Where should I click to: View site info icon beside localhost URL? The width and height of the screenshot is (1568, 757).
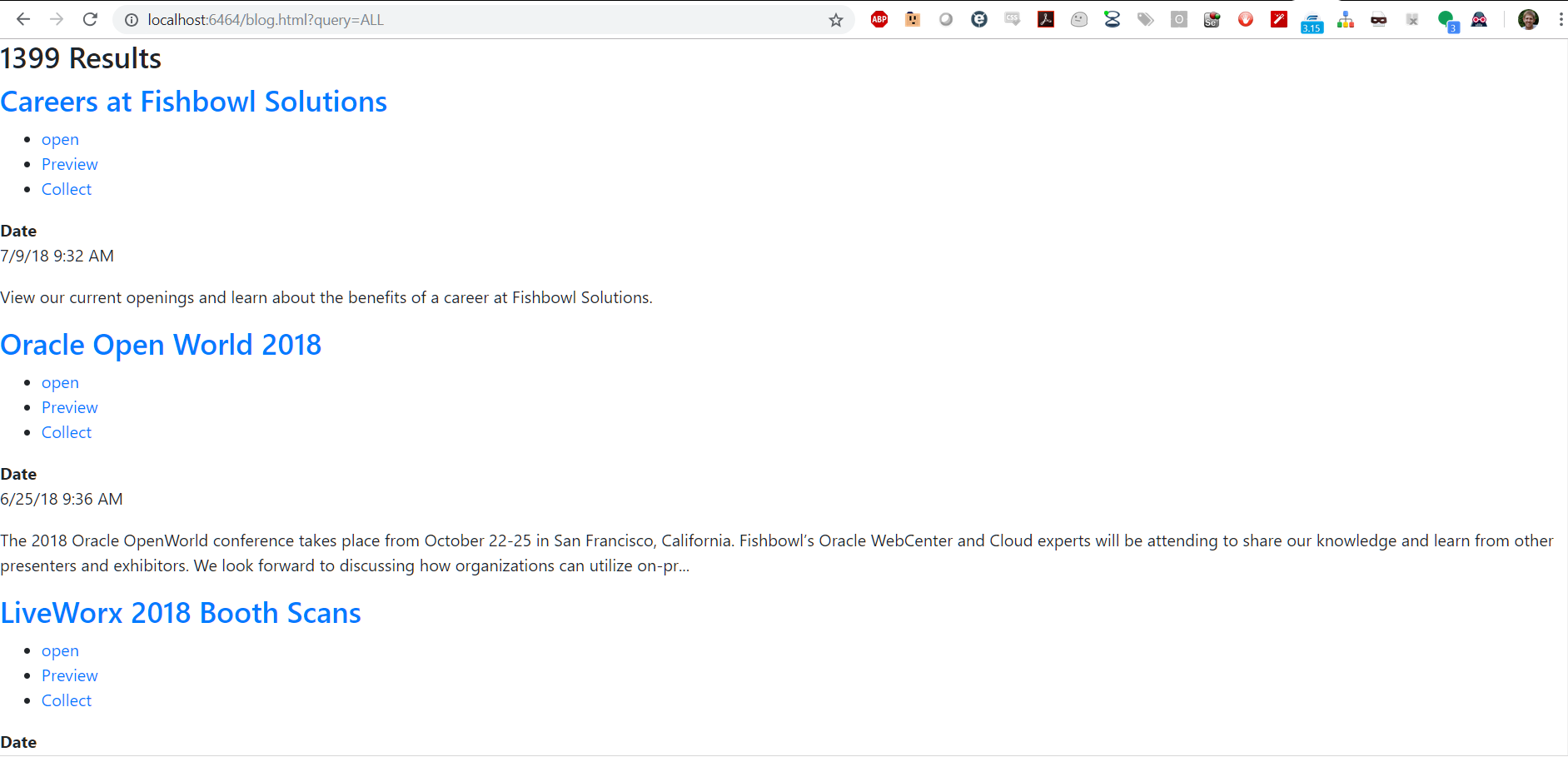click(x=131, y=20)
